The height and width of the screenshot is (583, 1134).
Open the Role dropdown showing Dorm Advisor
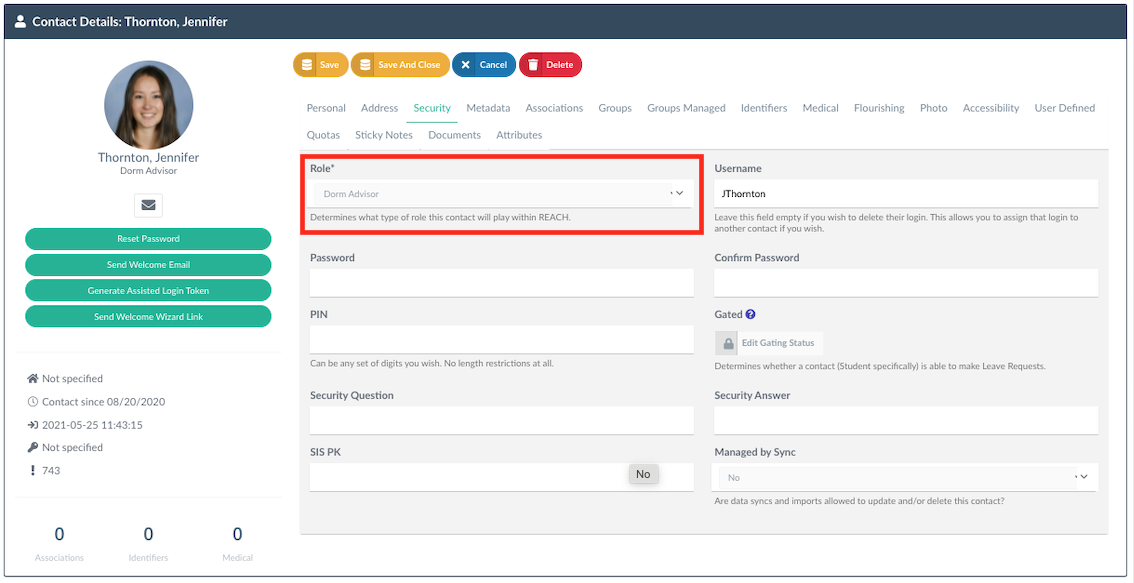(x=501, y=194)
